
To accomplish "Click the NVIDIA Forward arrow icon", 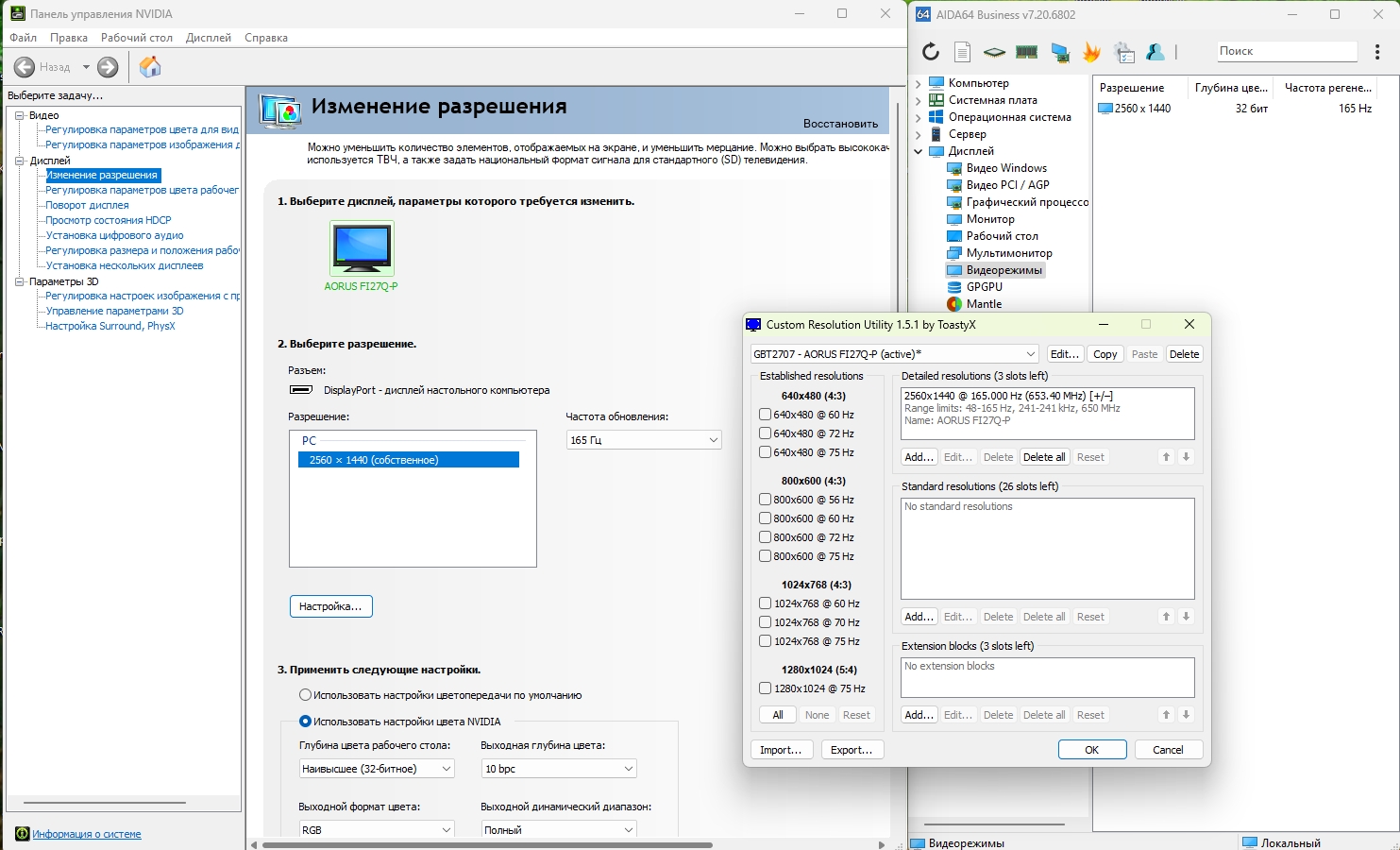I will pos(109,67).
